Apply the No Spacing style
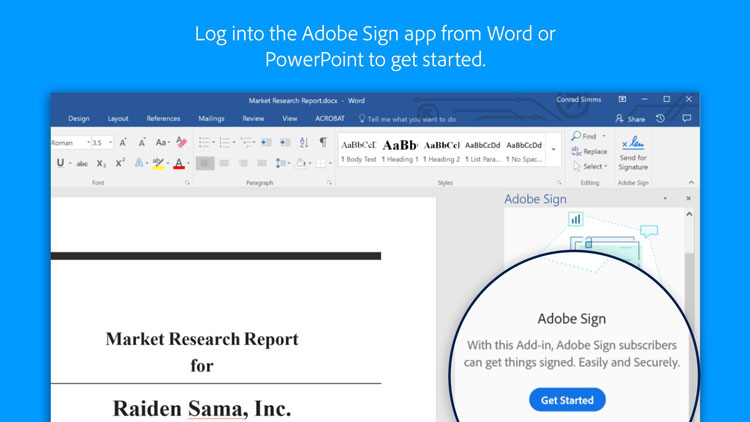750x422 pixels. [524, 151]
